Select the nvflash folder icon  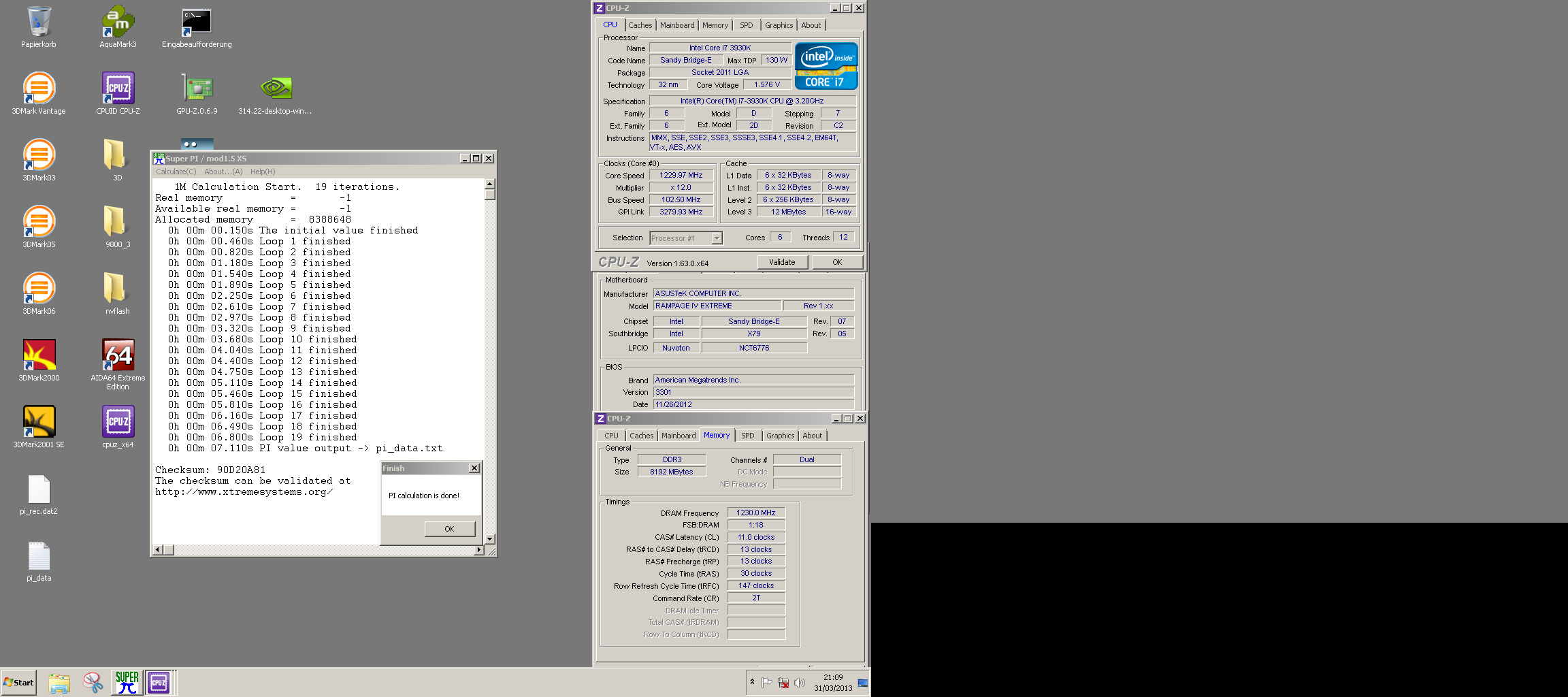pos(118,294)
